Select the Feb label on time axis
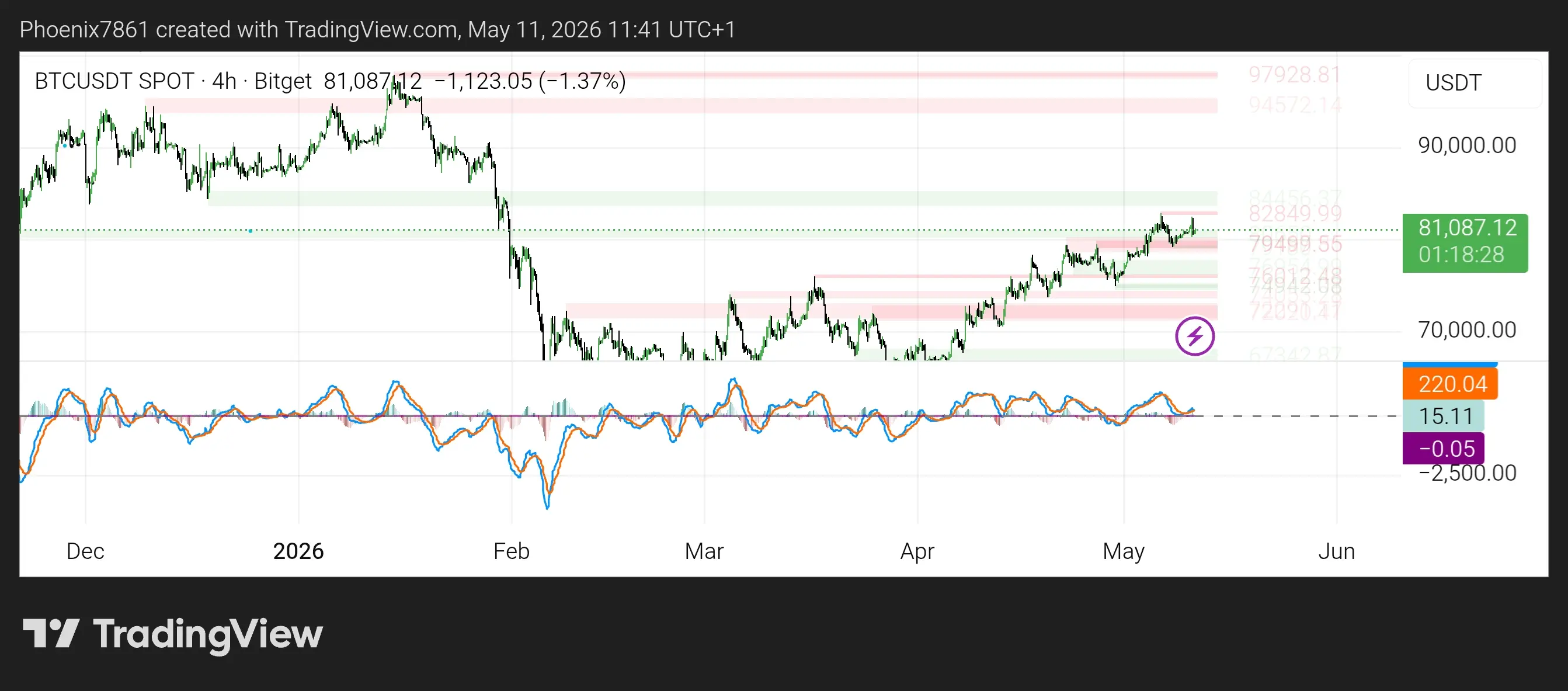 pyautogui.click(x=512, y=551)
